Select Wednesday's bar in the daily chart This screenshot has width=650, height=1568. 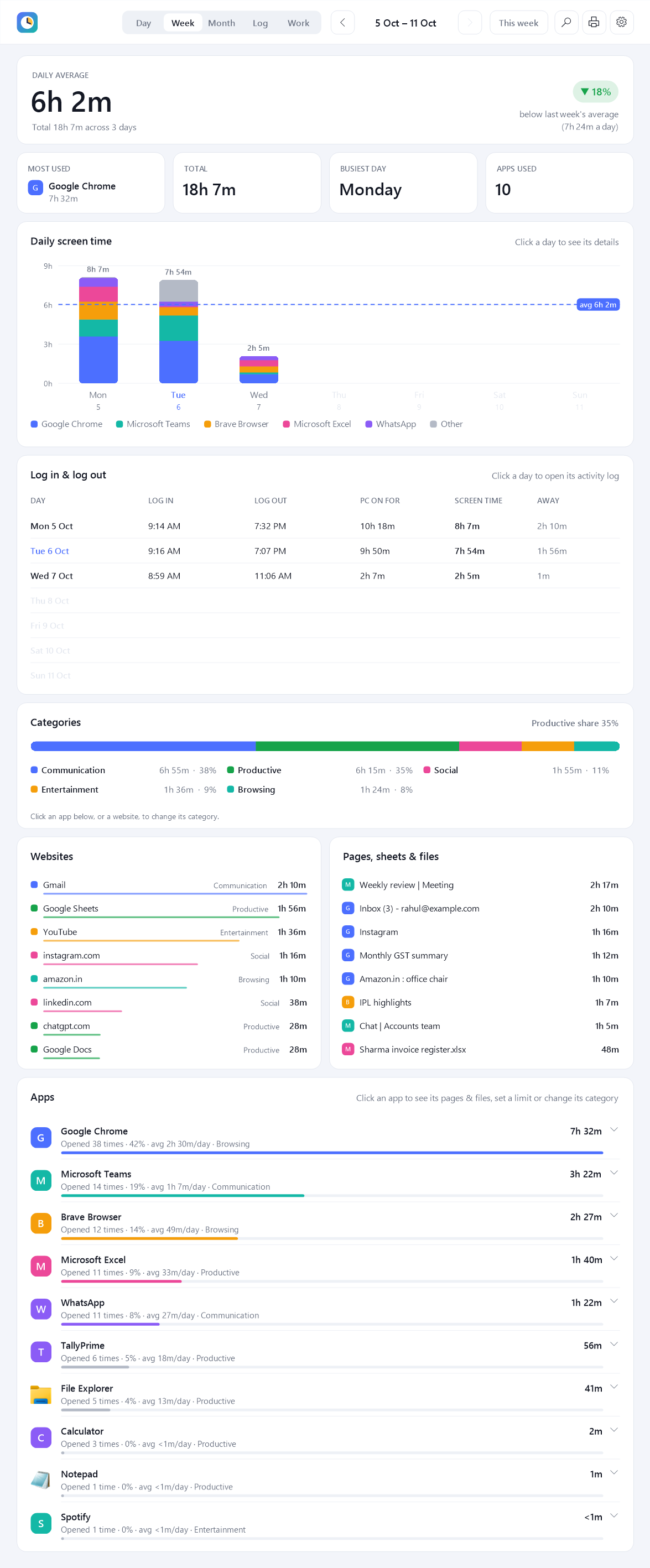pyautogui.click(x=259, y=369)
